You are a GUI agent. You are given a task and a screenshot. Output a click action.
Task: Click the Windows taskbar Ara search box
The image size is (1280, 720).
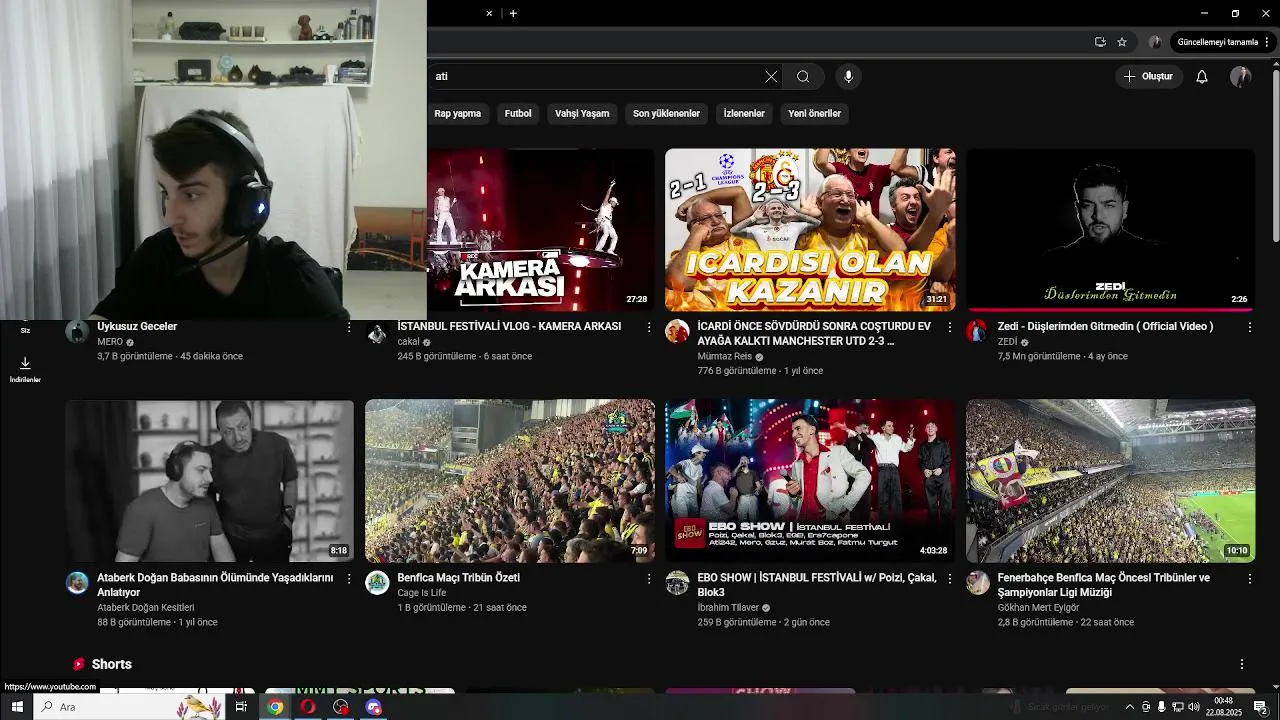click(x=130, y=707)
